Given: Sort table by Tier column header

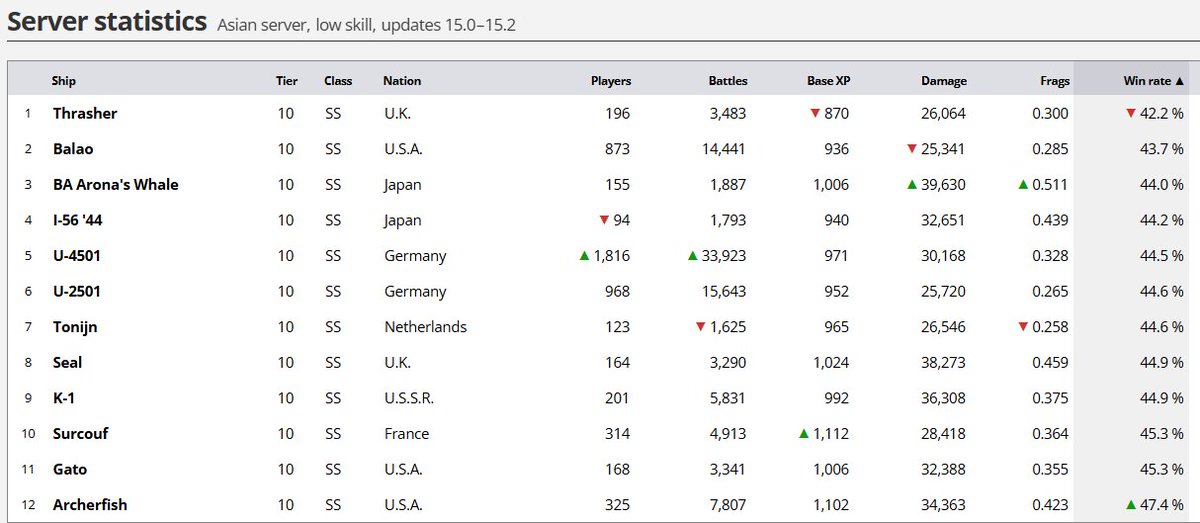Looking at the screenshot, I should tap(286, 81).
